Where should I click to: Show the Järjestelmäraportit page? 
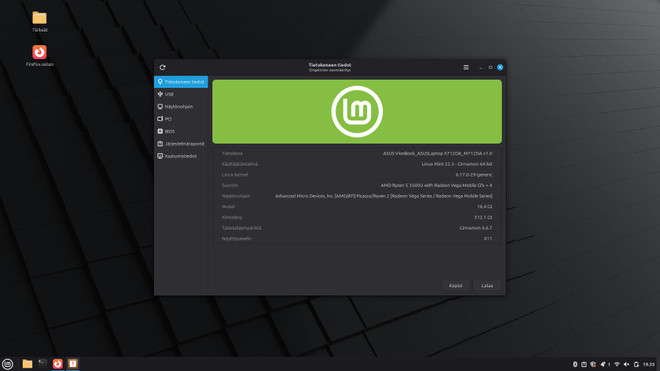click(x=181, y=144)
